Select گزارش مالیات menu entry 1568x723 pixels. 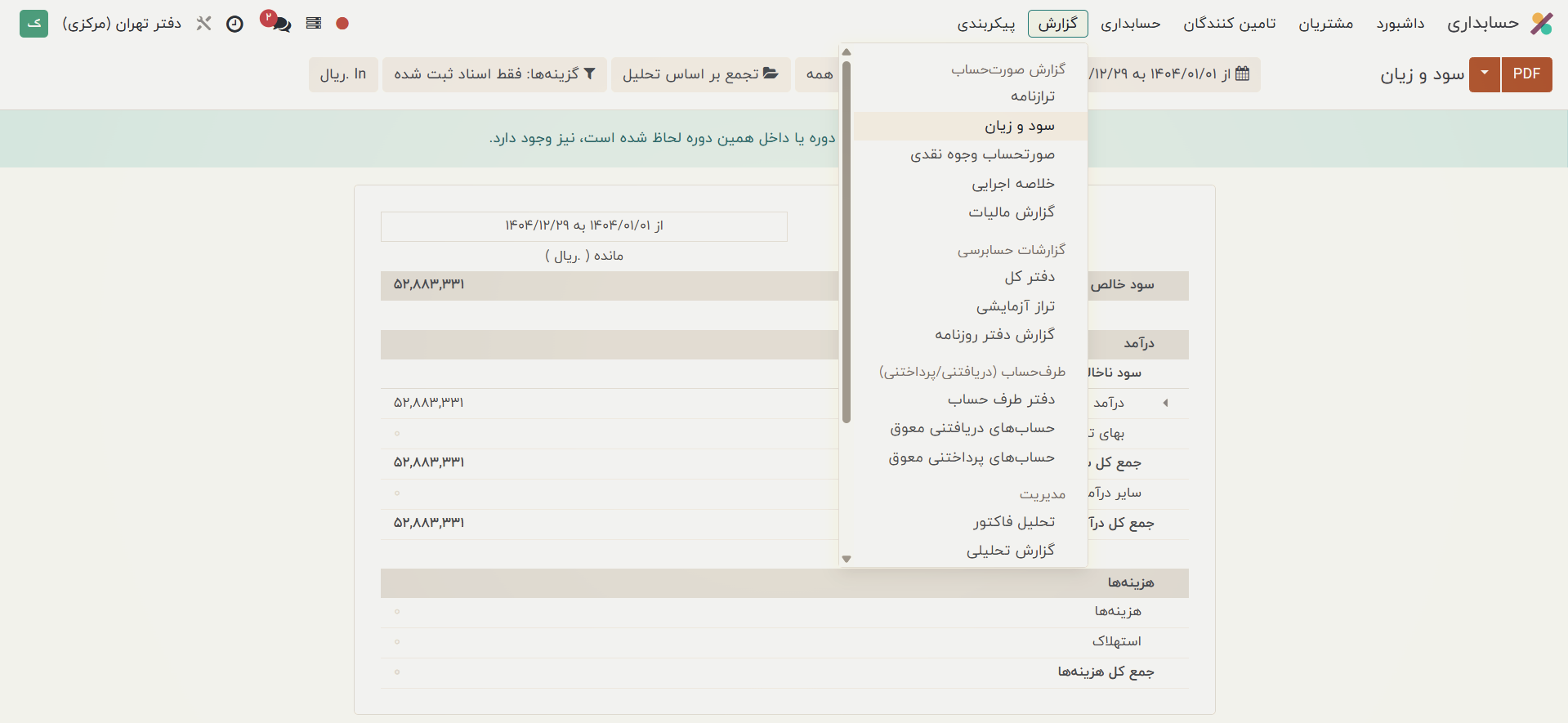pos(1011,212)
